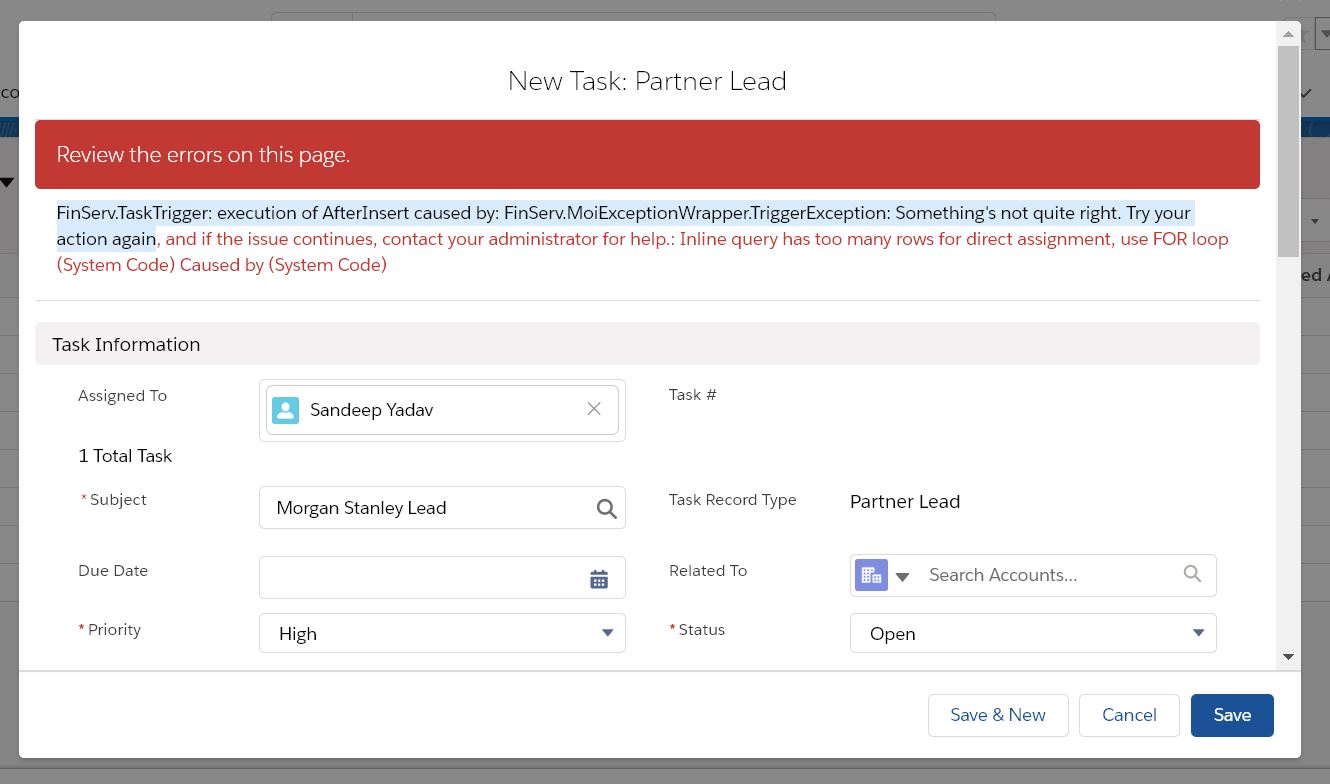
Task: Click the search icon in Search Accounts box
Action: click(x=1192, y=574)
